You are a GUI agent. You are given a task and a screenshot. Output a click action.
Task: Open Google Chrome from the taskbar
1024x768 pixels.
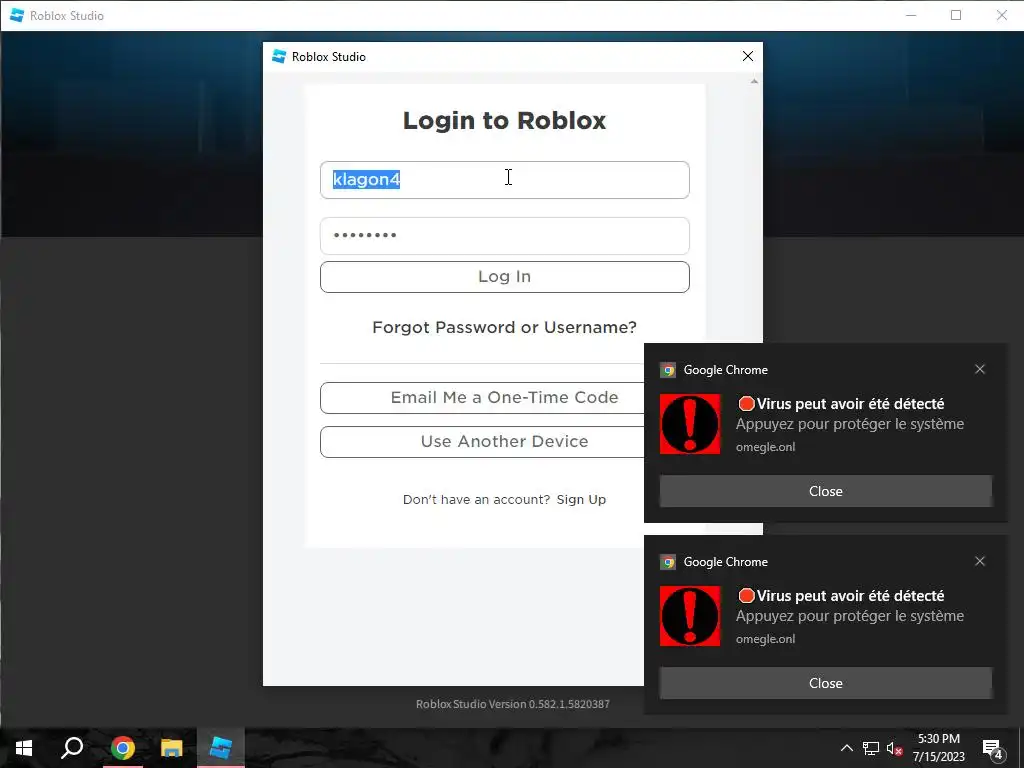tap(122, 748)
